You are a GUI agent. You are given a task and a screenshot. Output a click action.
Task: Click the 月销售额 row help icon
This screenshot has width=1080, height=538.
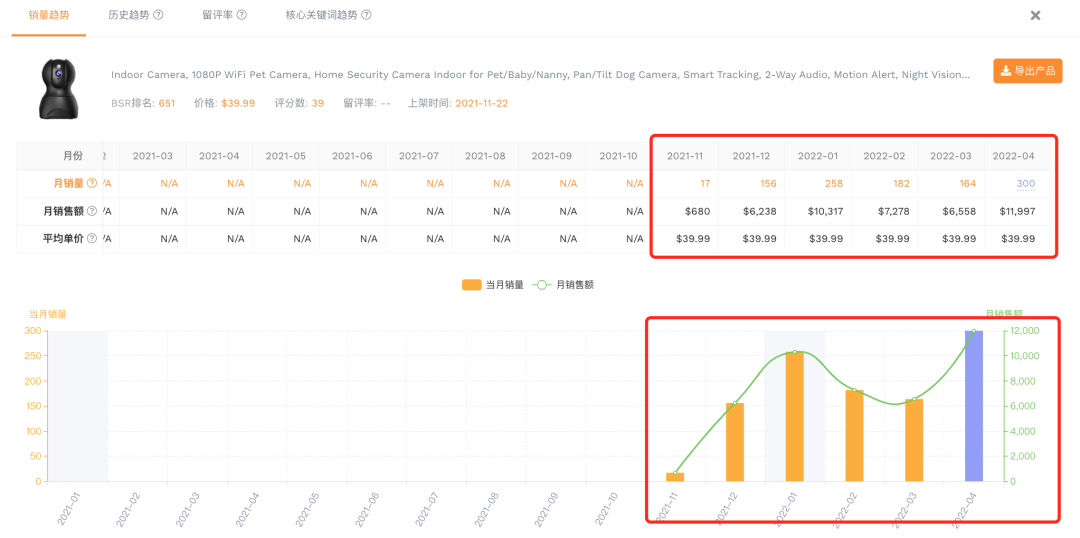92,212
